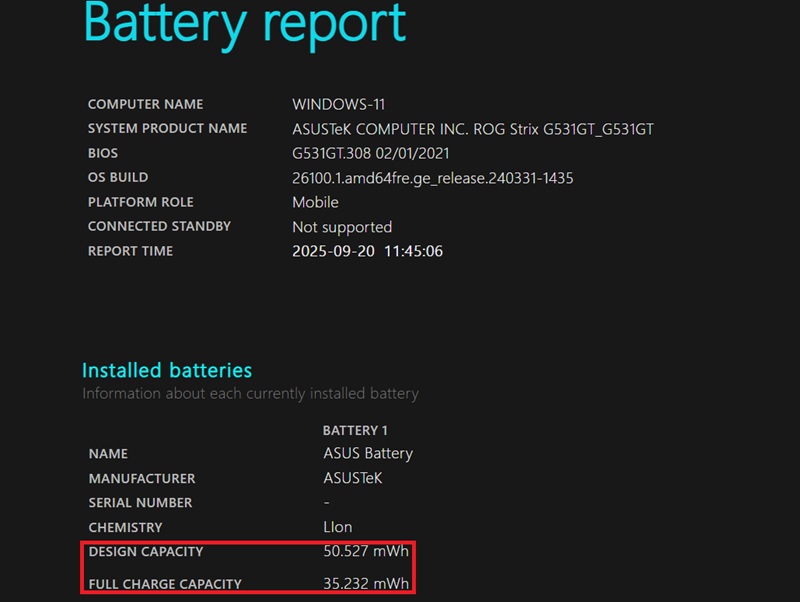Select the installed battery information subtitle text
800x602 pixels.
pos(250,393)
